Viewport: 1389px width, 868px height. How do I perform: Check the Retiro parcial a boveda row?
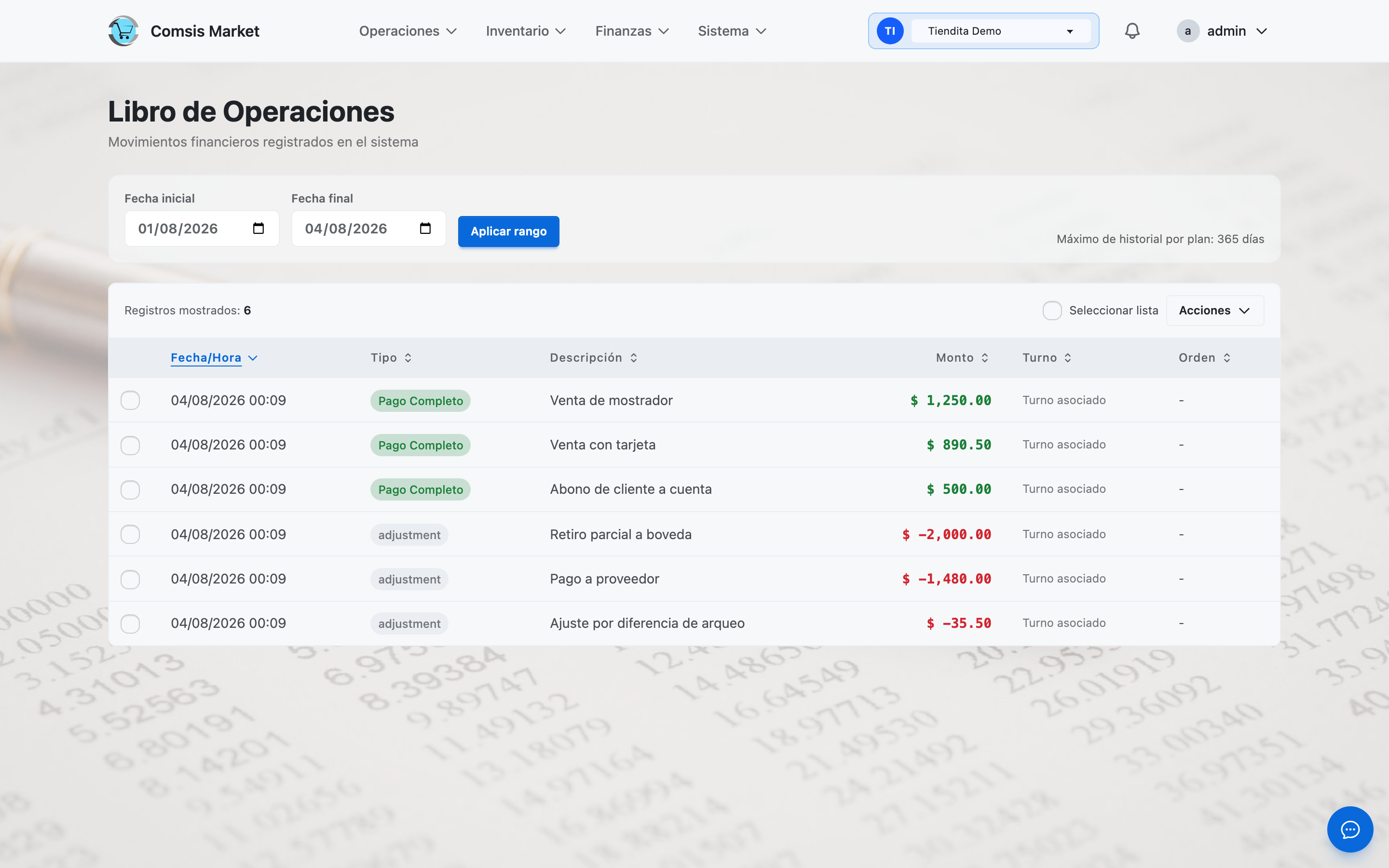click(130, 534)
